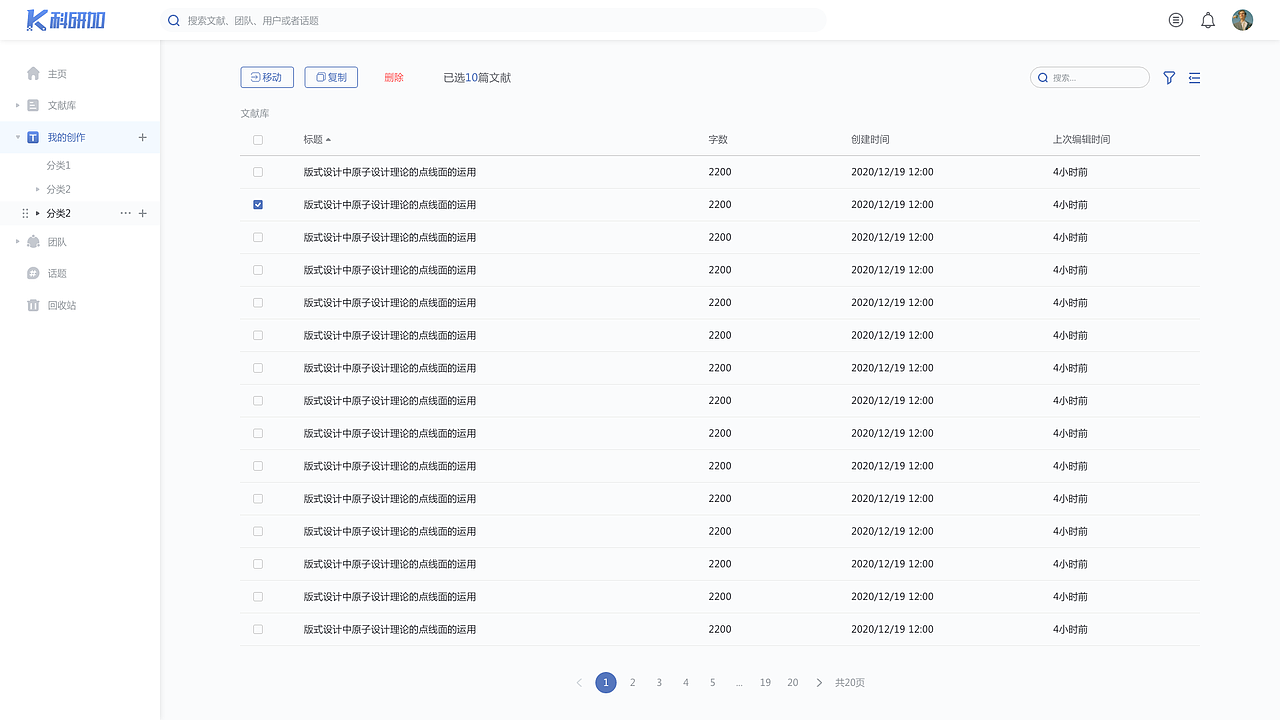Viewport: 1280px width, 720px height.
Task: Click the 主页 home icon
Action: tap(33, 73)
